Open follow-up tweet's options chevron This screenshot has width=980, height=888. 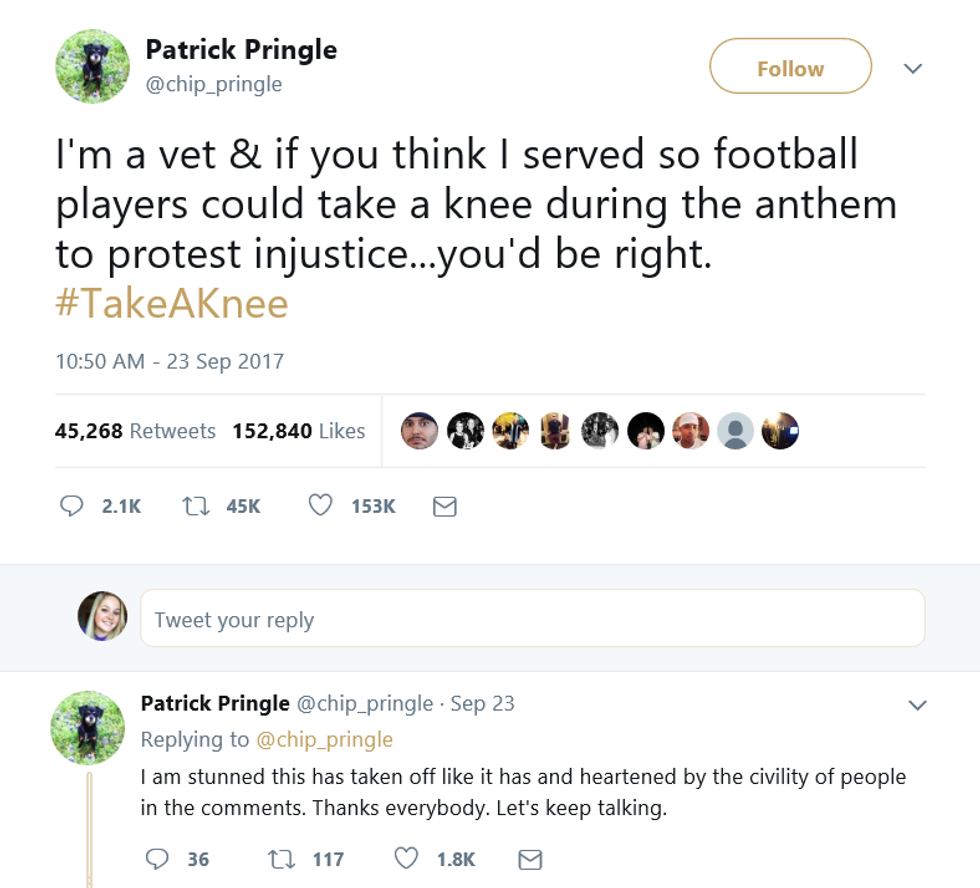[917, 705]
